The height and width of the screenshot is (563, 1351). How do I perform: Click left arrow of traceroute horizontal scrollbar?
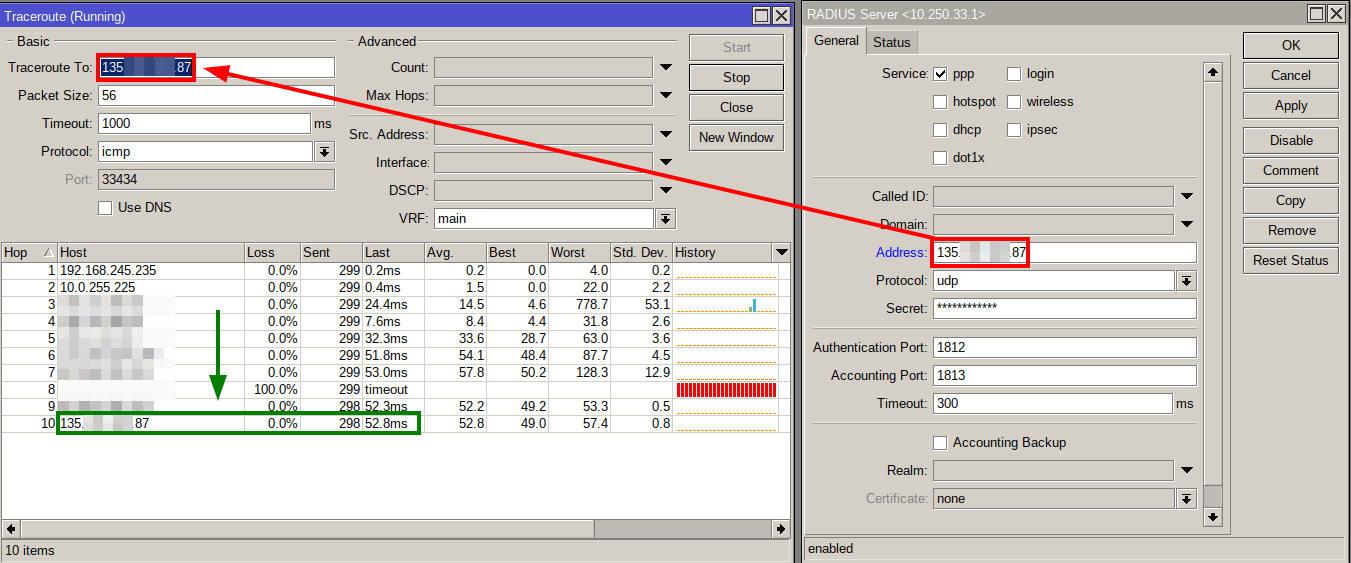[x=11, y=528]
